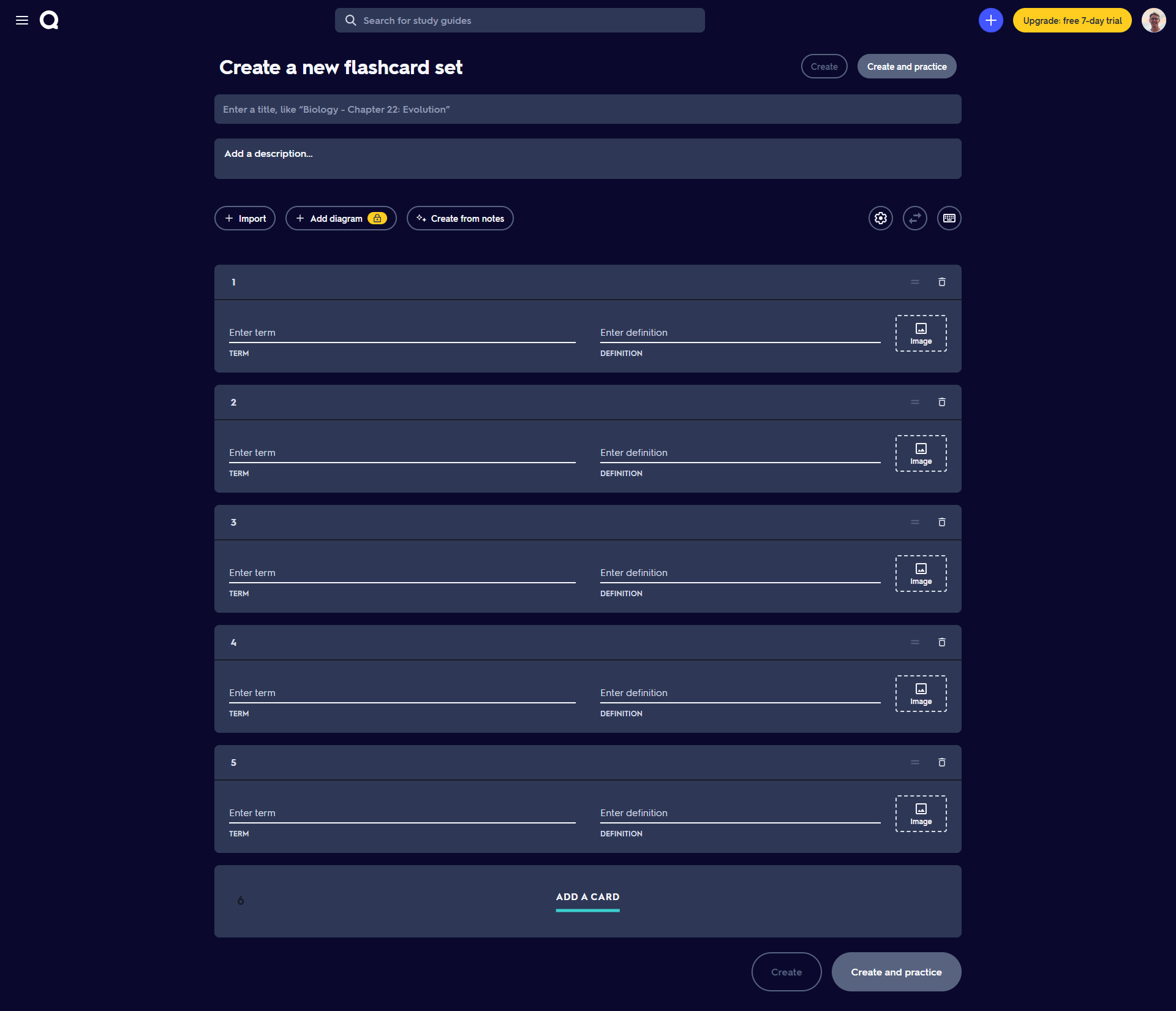Add an image to card 1
1176x1011 pixels.
click(921, 333)
